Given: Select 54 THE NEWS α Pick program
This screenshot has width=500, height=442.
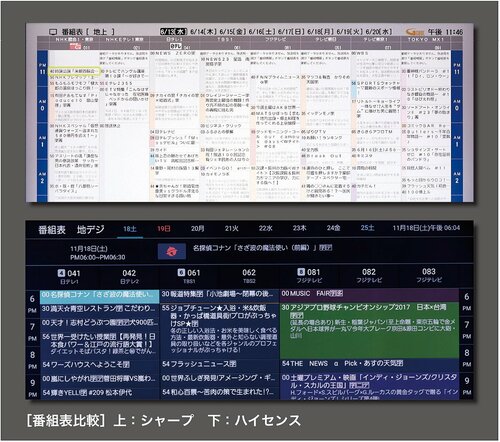Looking at the screenshot, I should [x=369, y=364].
